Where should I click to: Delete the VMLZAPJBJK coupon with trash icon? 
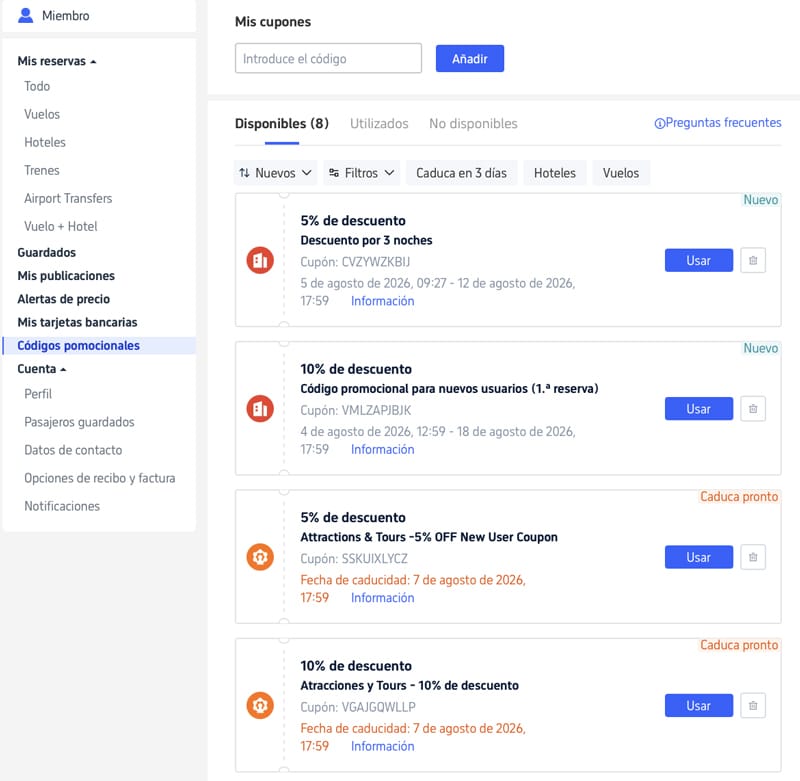point(753,409)
